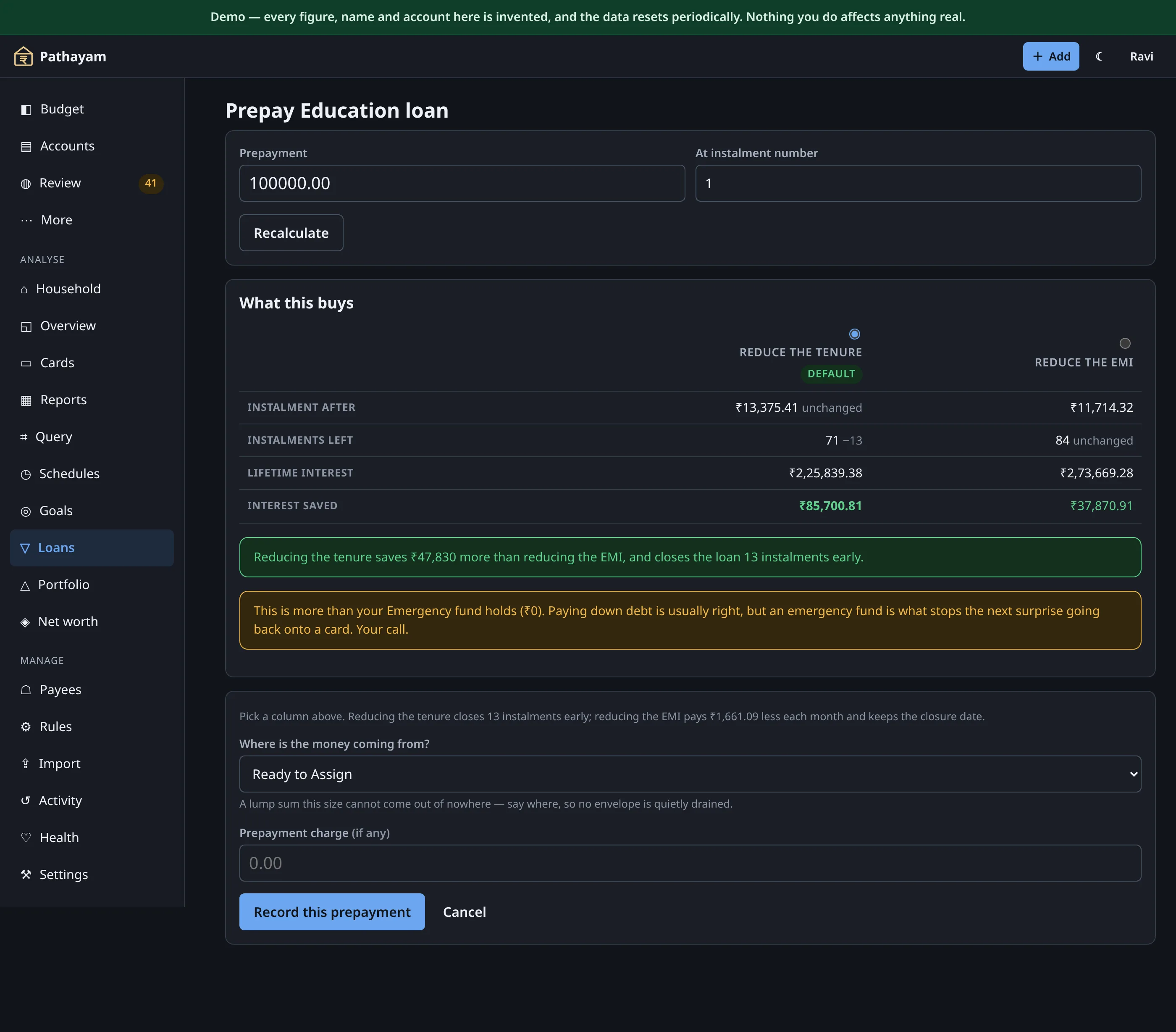Select the Reduce the EMI radio button
The height and width of the screenshot is (1032, 1176).
click(1125, 344)
